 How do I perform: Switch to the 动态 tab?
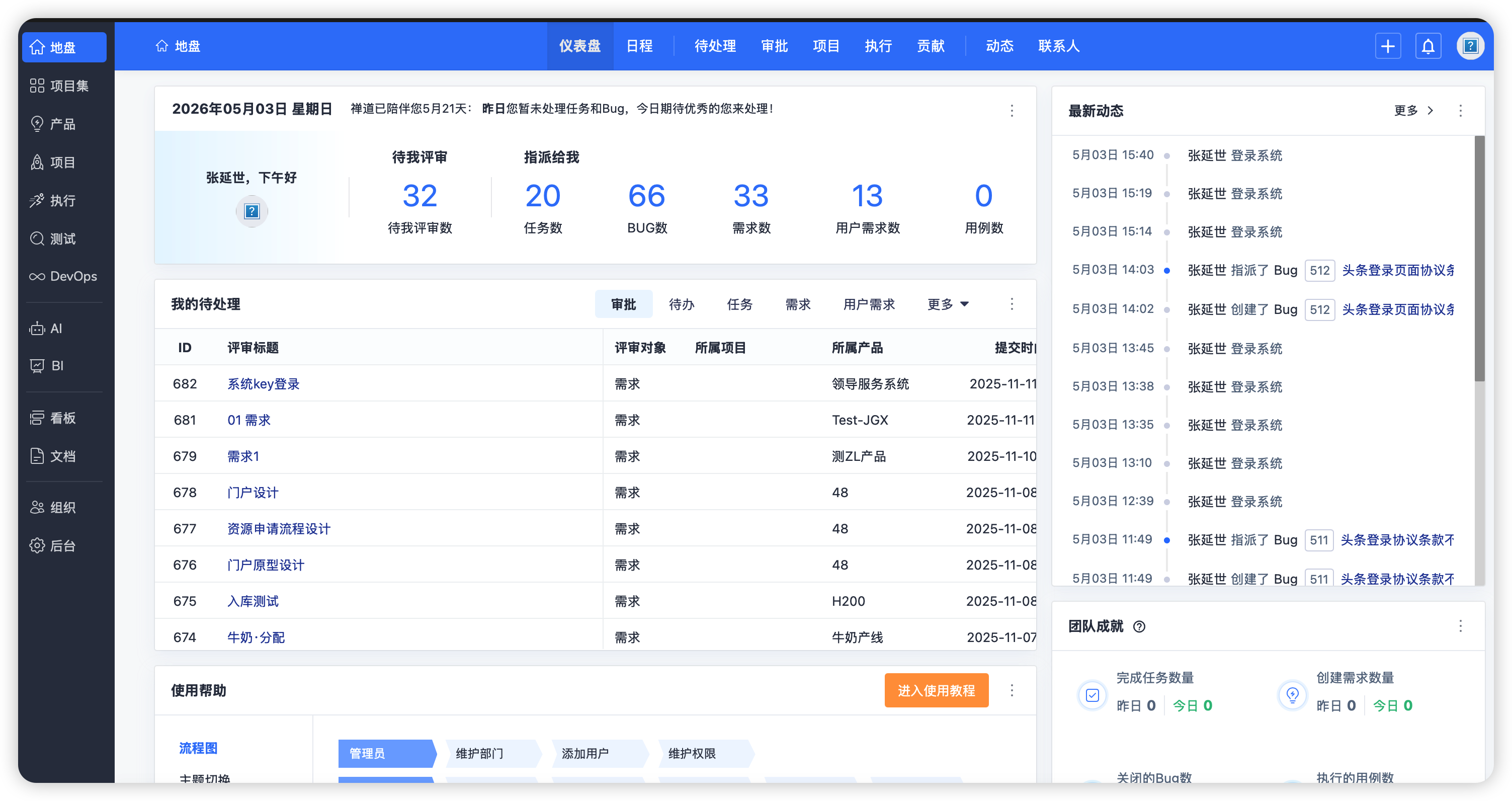coord(999,46)
